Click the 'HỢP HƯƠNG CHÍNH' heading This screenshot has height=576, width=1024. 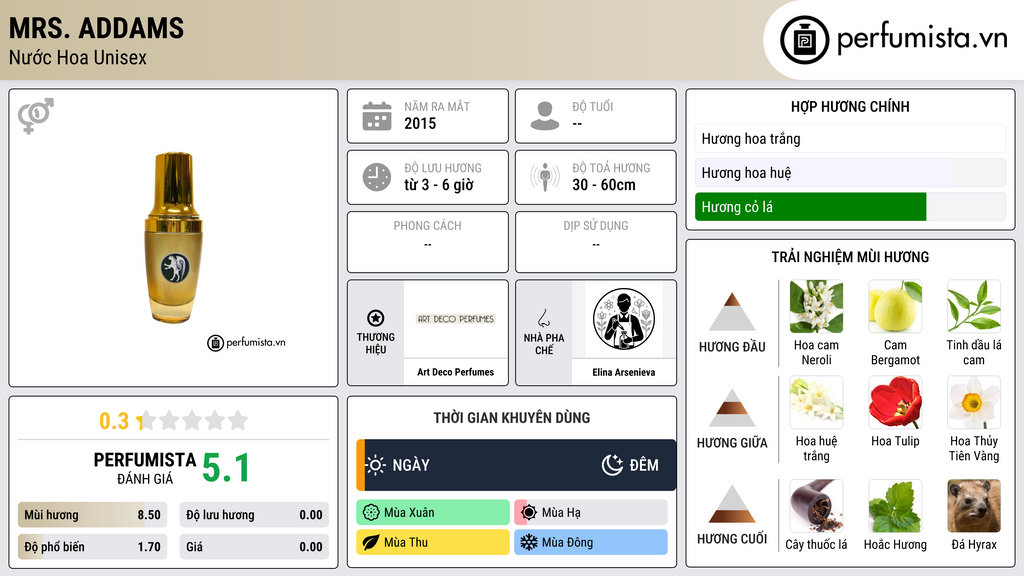[x=850, y=106]
